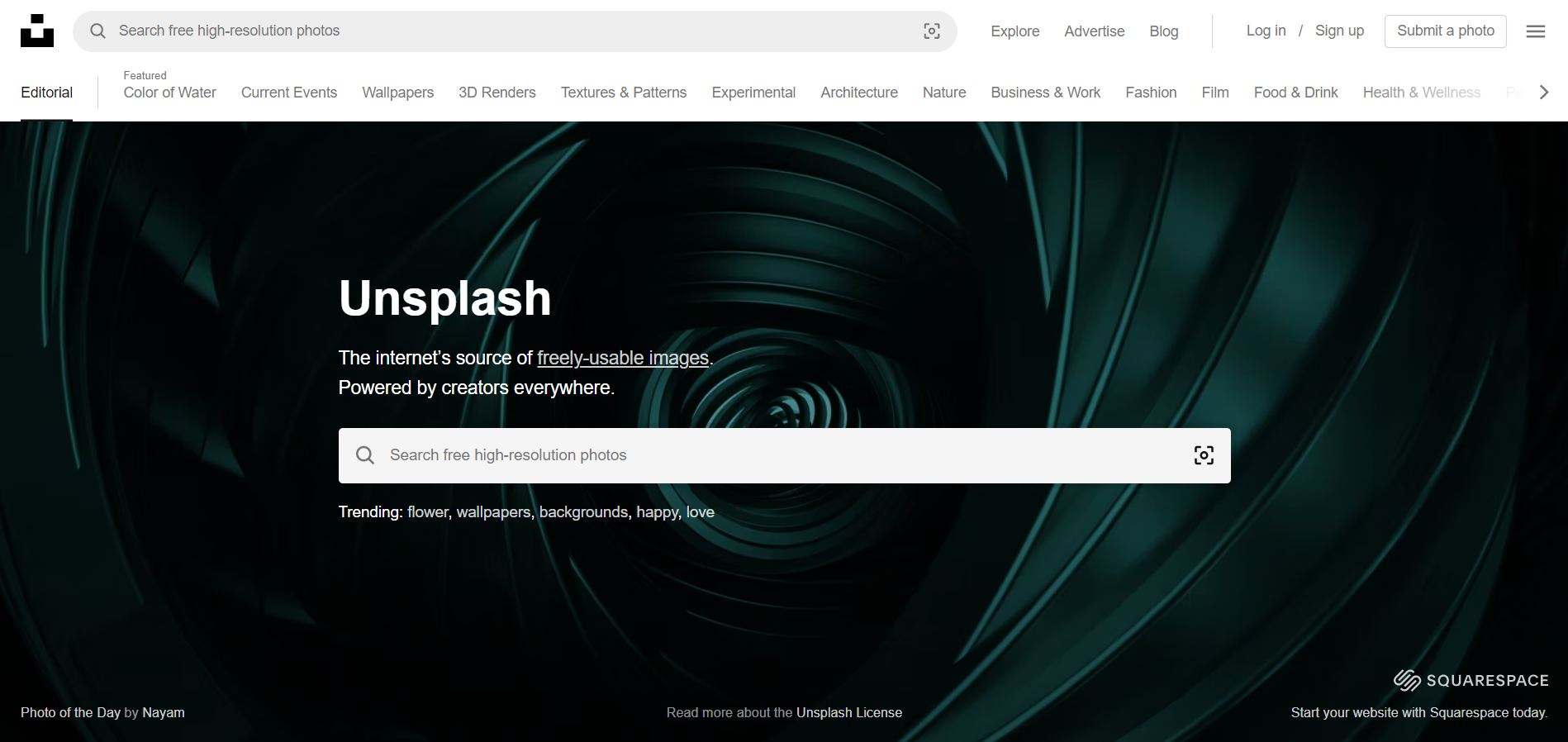
Task: Select the Architecture topic
Action: (858, 93)
